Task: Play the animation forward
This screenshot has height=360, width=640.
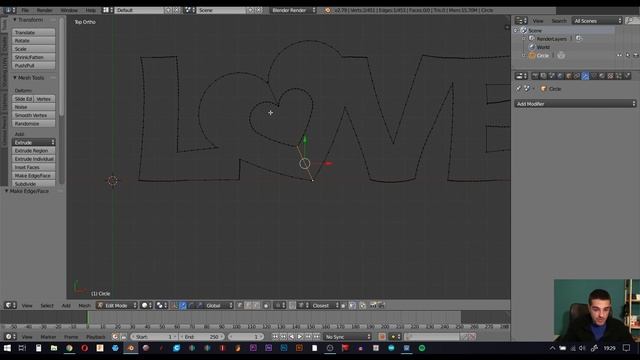Action: 300,337
